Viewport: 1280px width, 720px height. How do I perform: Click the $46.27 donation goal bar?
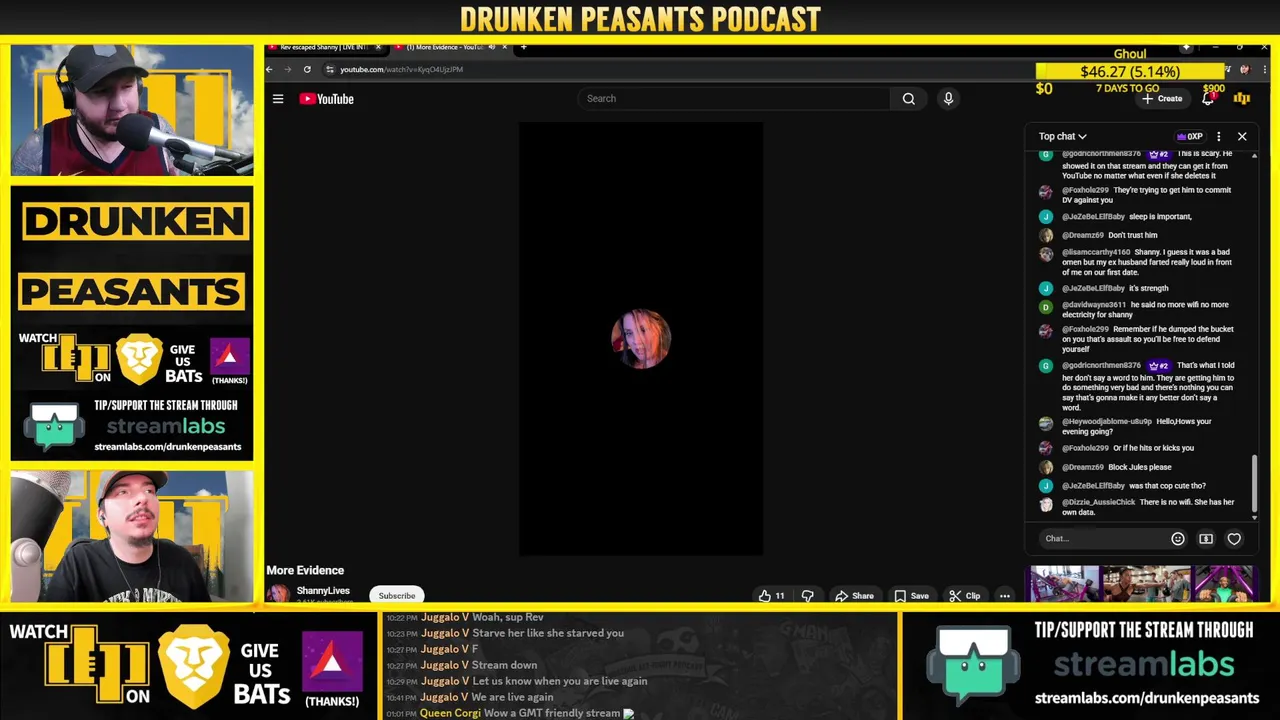click(1130, 71)
